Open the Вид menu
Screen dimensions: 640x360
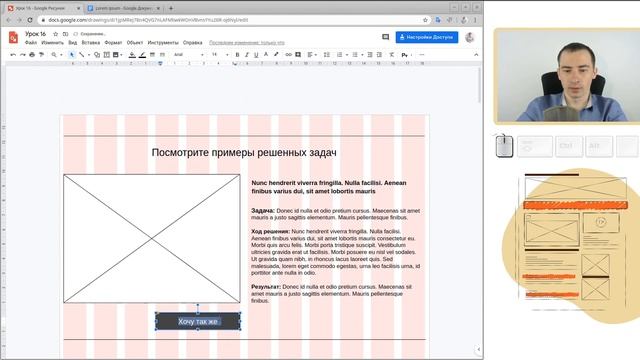pyautogui.click(x=73, y=42)
